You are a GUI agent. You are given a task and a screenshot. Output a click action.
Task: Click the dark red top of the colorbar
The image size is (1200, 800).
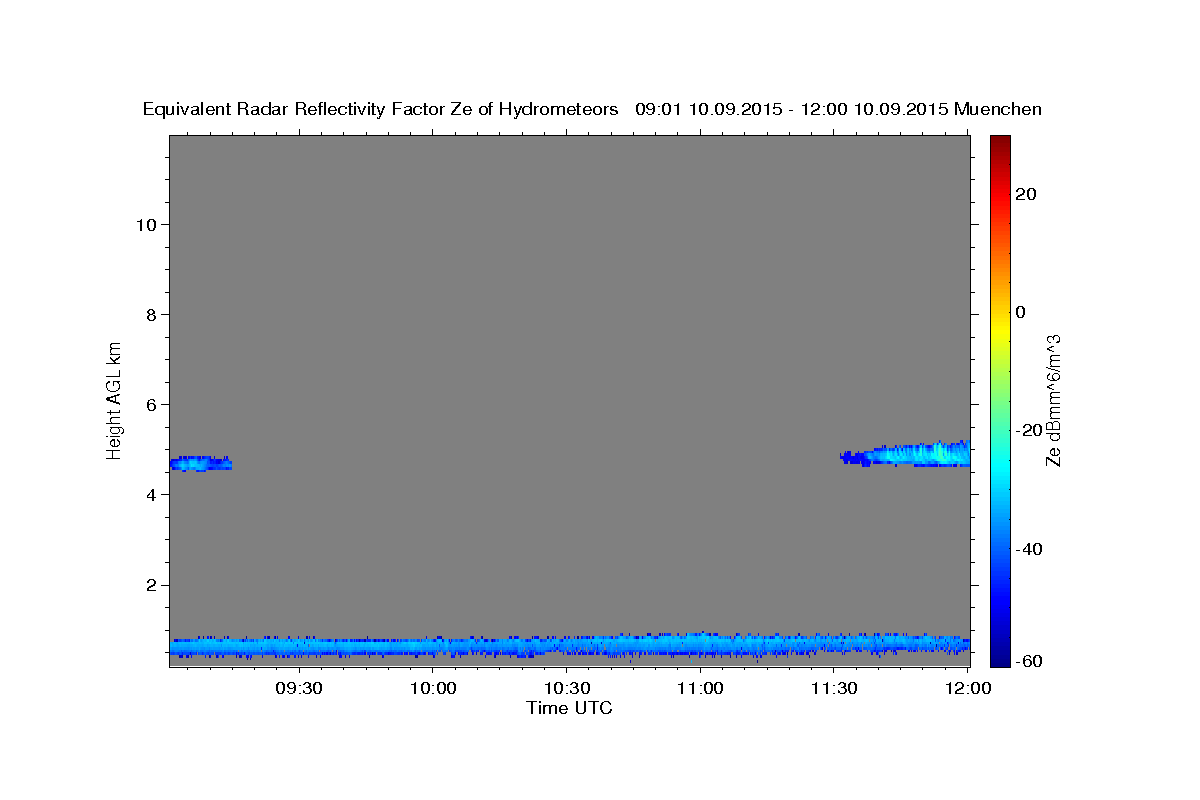[x=999, y=145]
